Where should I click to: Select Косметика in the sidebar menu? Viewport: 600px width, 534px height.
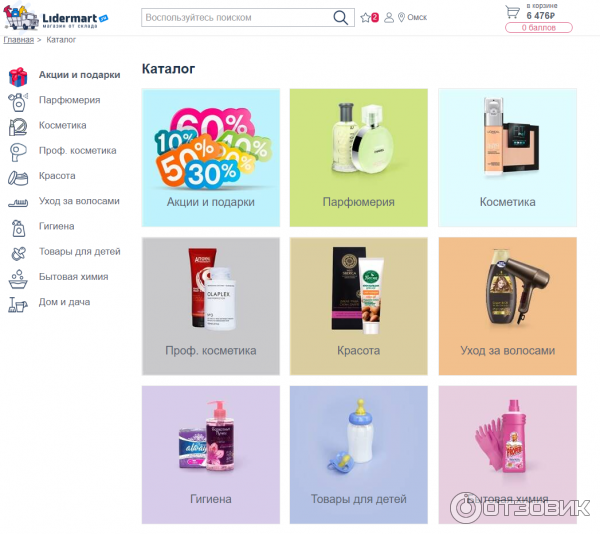click(x=62, y=125)
